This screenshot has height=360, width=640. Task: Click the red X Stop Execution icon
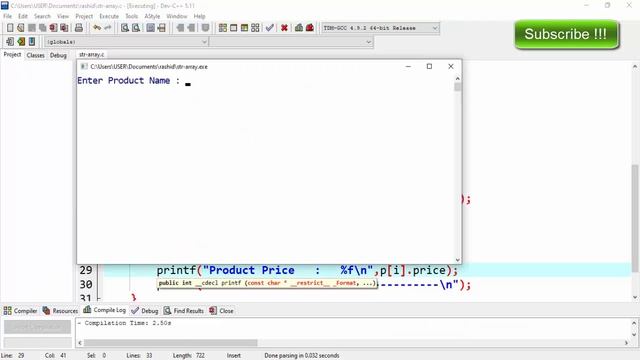284,28
